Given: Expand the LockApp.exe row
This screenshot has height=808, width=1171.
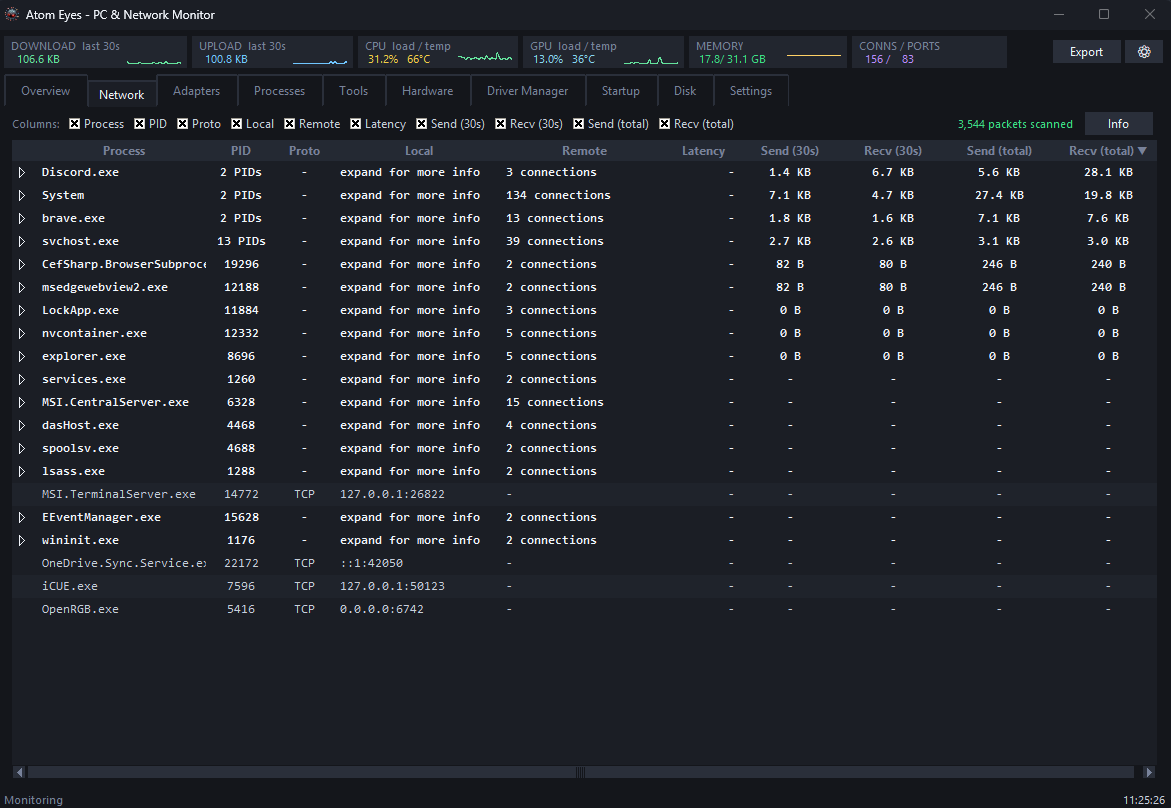Looking at the screenshot, I should [x=22, y=311].
